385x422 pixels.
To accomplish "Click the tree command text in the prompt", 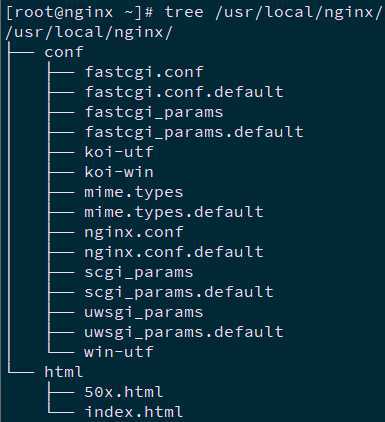I will click(x=184, y=12).
